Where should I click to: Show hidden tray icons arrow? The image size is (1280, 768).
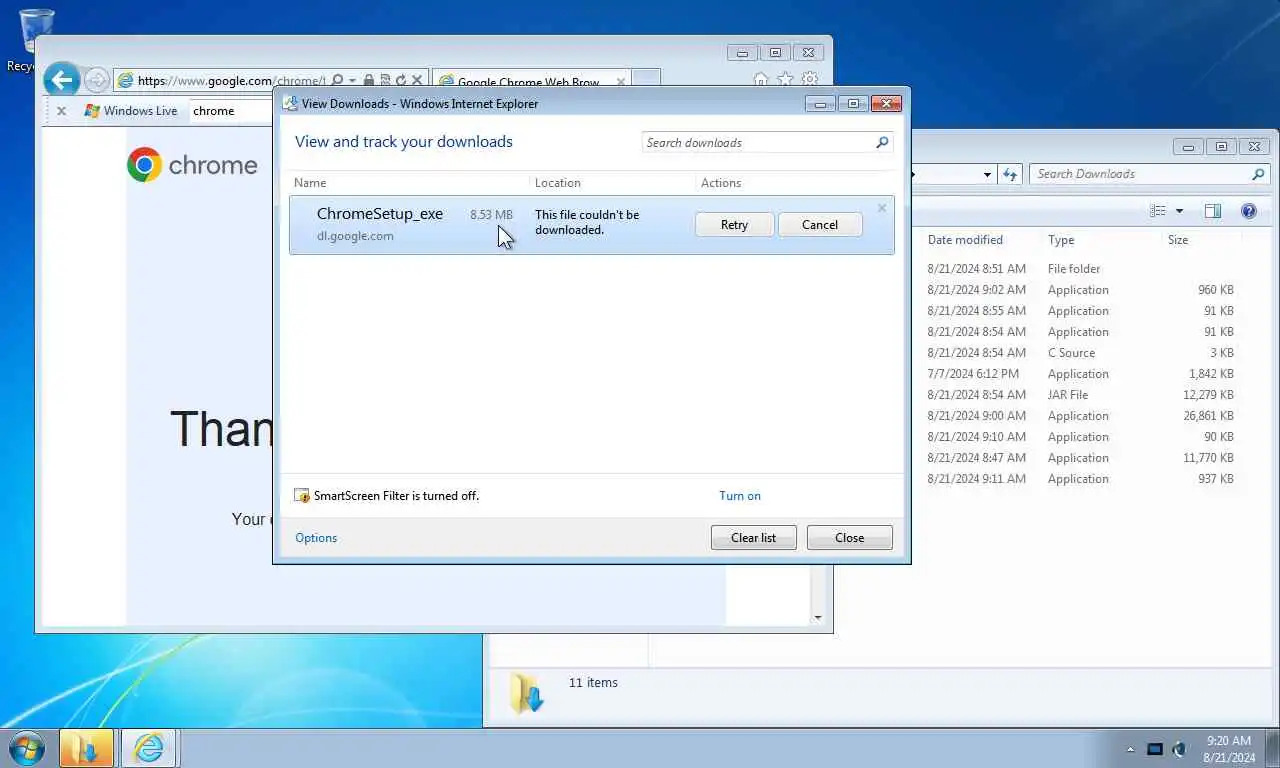(x=1131, y=749)
